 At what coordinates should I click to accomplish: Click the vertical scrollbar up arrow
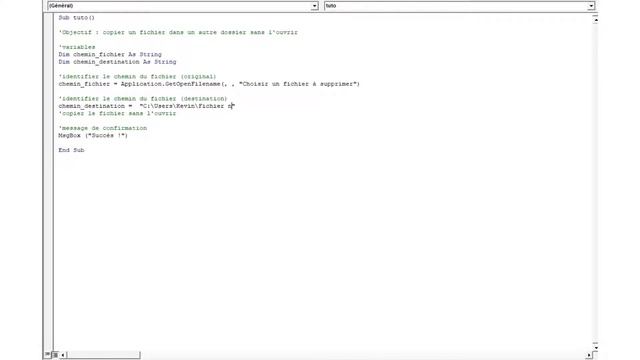596,20
